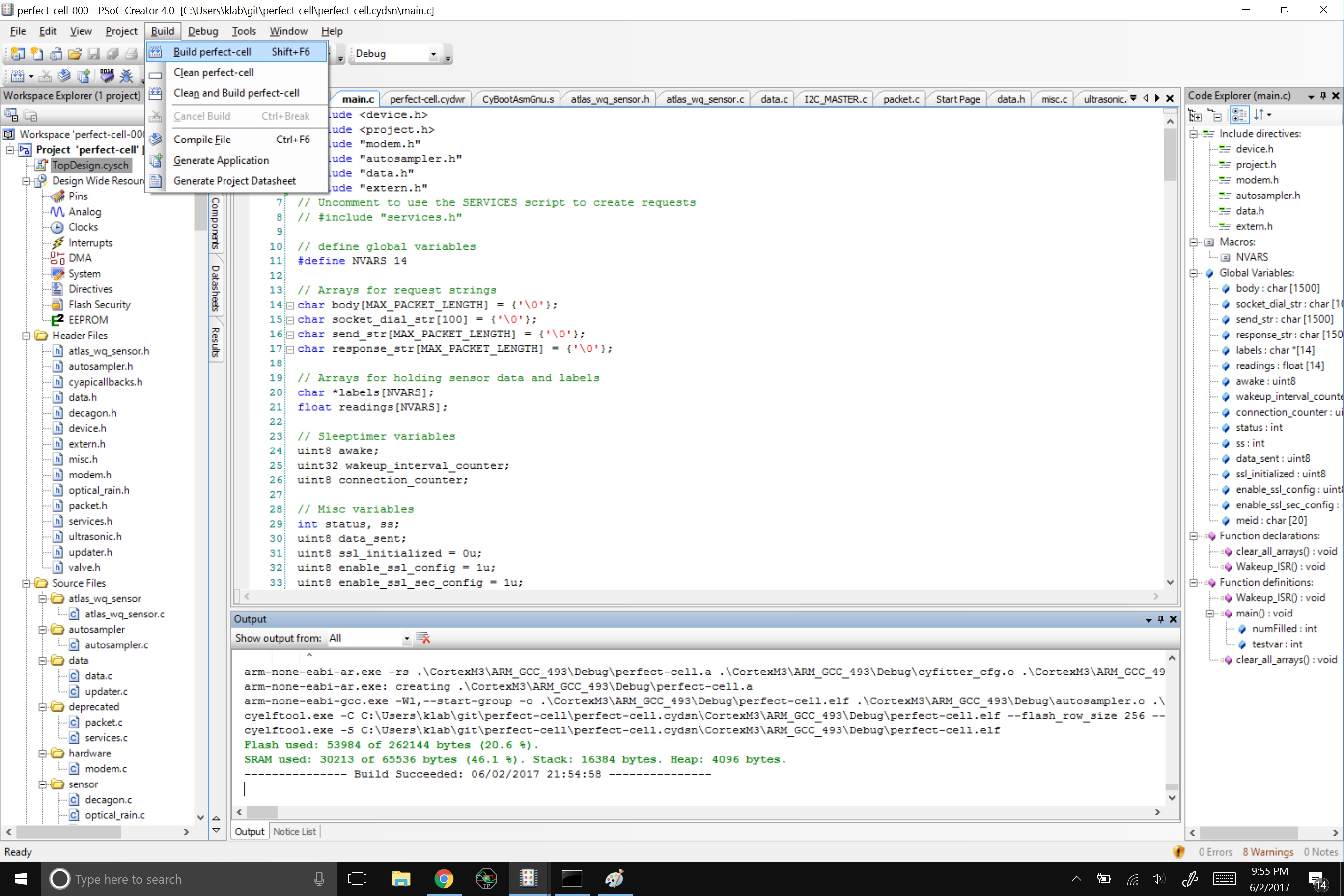This screenshot has width=1344, height=896.
Task: Open Chrome from the Windows taskbar
Action: (444, 878)
